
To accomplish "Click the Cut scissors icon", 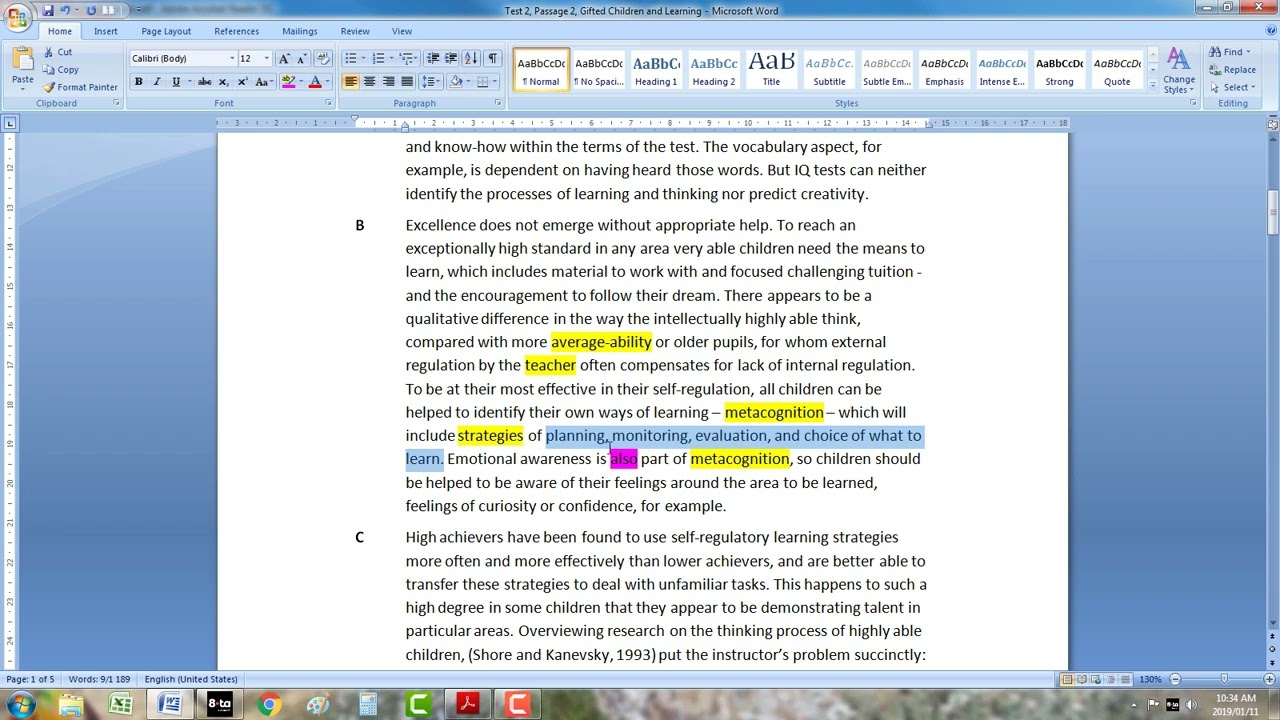I will (x=49, y=52).
